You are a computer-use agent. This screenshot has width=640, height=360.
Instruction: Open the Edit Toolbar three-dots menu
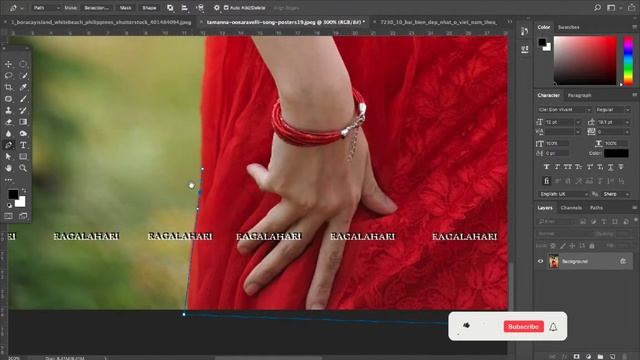coord(8,180)
